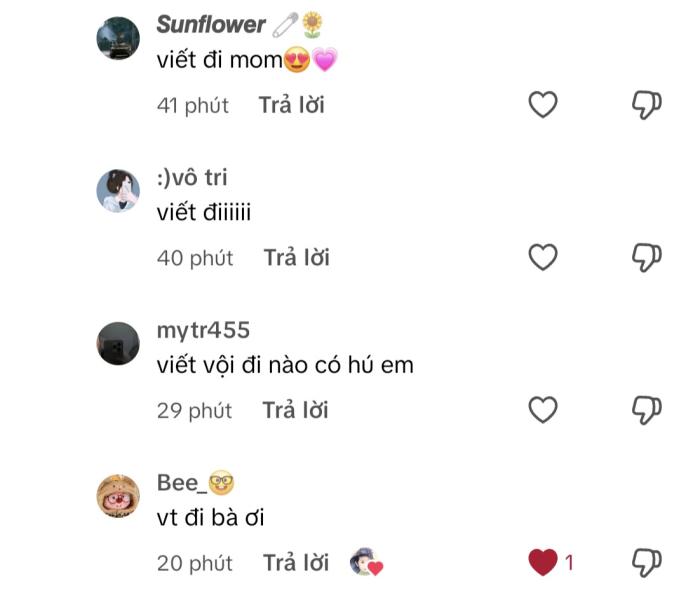Viewport: 686px width, 600px height.
Task: Dislike the comment by :)vô tri
Action: click(647, 257)
